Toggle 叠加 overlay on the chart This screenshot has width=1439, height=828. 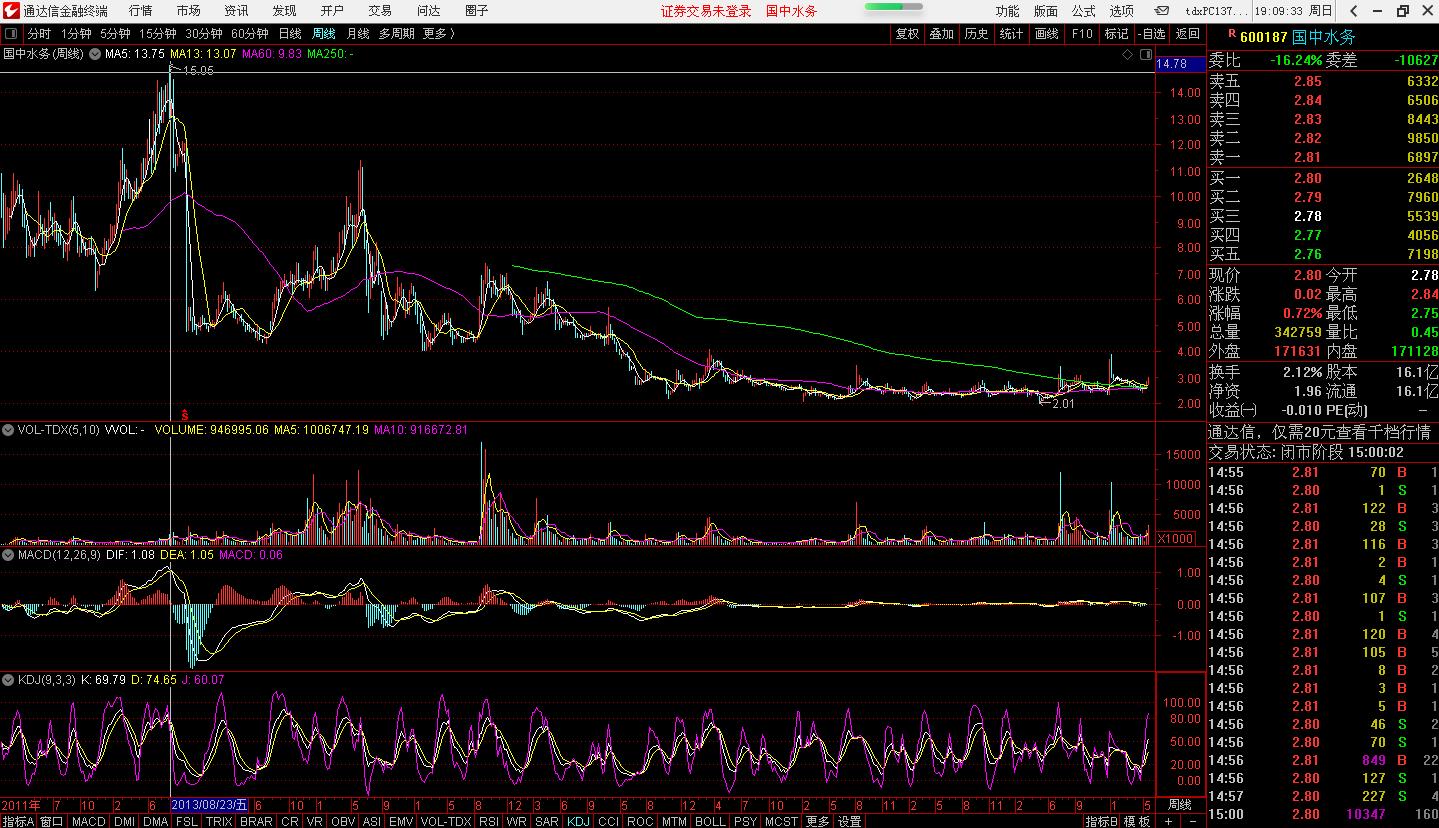[941, 34]
